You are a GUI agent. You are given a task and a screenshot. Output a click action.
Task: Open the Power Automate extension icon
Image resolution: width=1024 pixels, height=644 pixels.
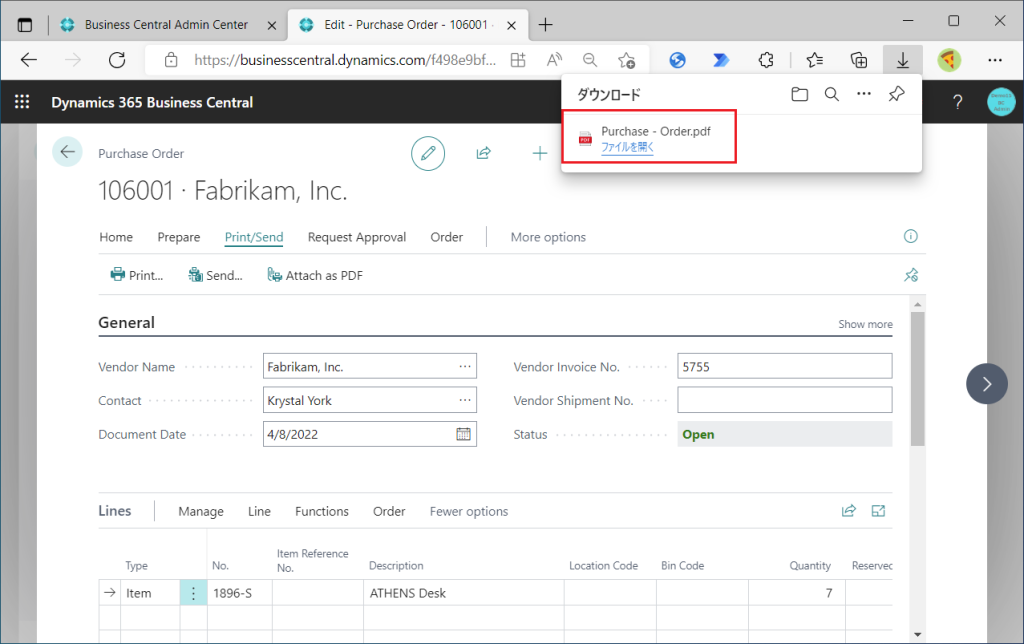pyautogui.click(x=721, y=60)
